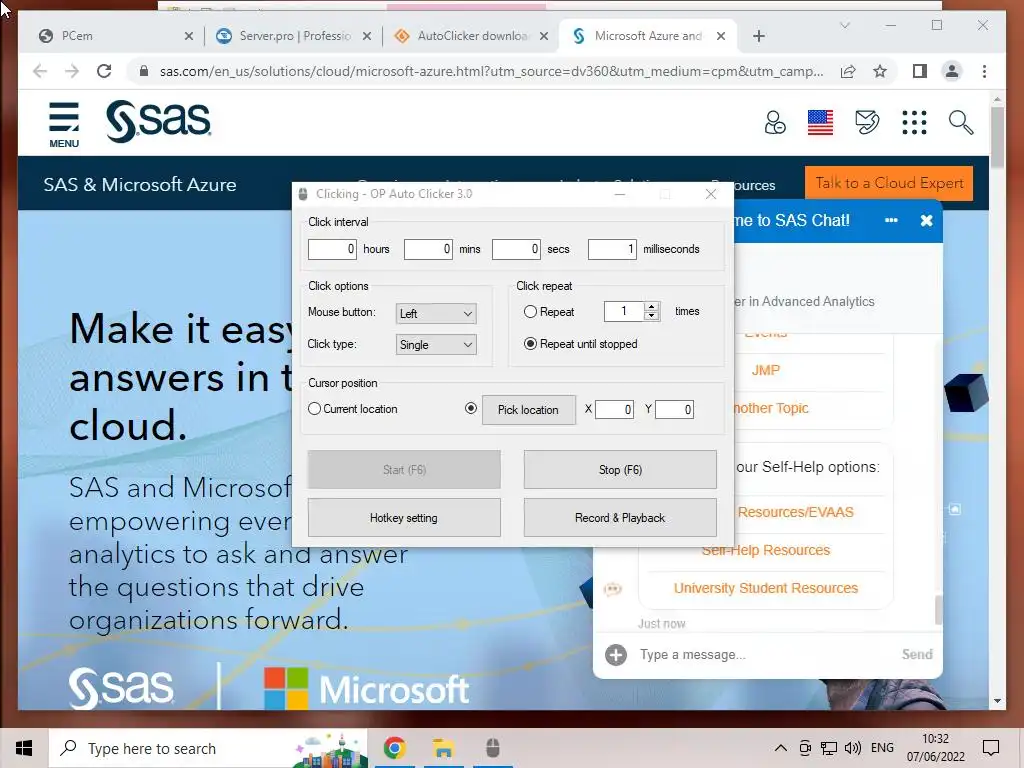This screenshot has height=768, width=1024.
Task: Open the Mouse button dropdown
Action: tap(436, 313)
